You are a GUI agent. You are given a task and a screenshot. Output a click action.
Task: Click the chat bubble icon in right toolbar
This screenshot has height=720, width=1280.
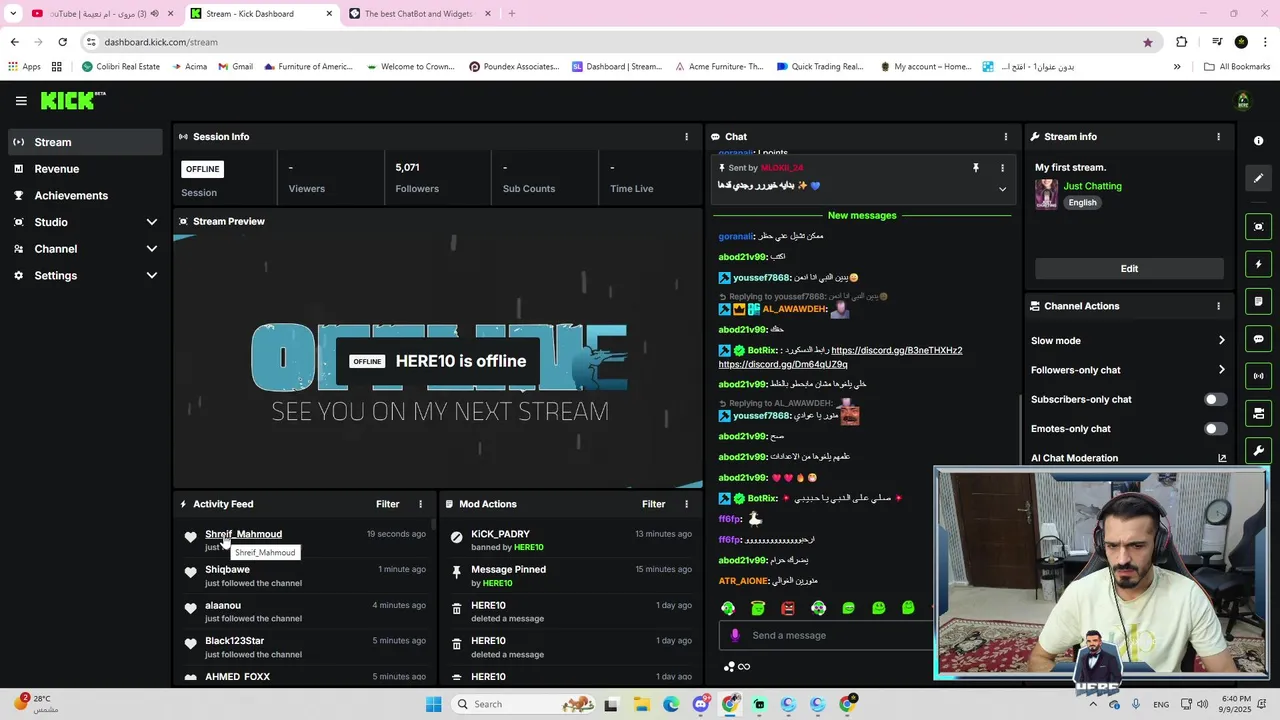tap(1259, 339)
